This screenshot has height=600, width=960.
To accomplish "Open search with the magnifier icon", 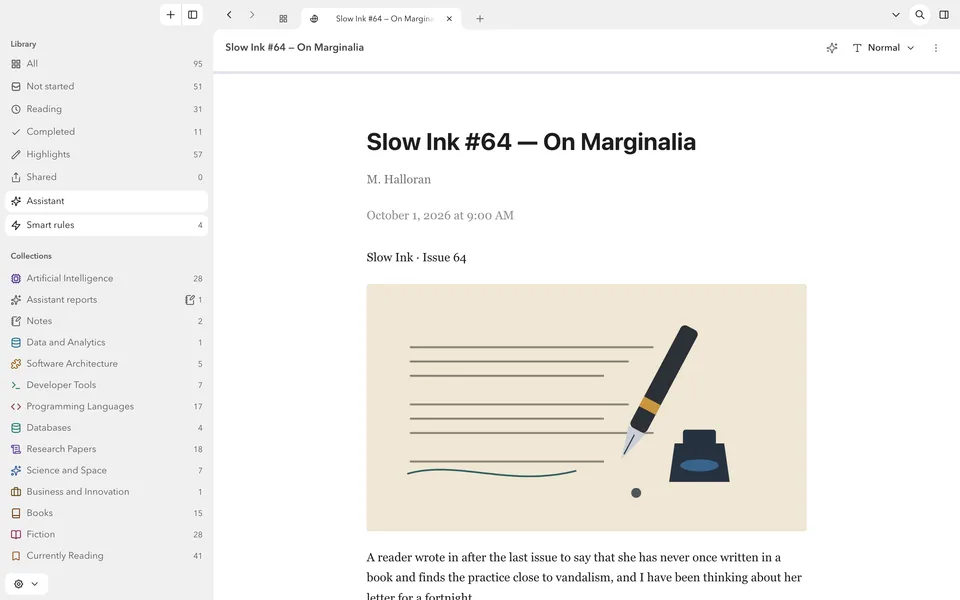I will [x=920, y=15].
